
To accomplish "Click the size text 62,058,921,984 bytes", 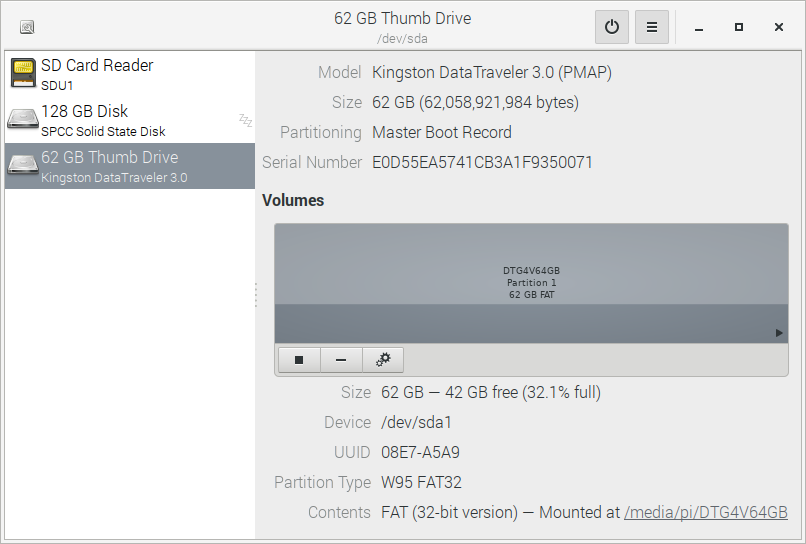I will coord(501,103).
